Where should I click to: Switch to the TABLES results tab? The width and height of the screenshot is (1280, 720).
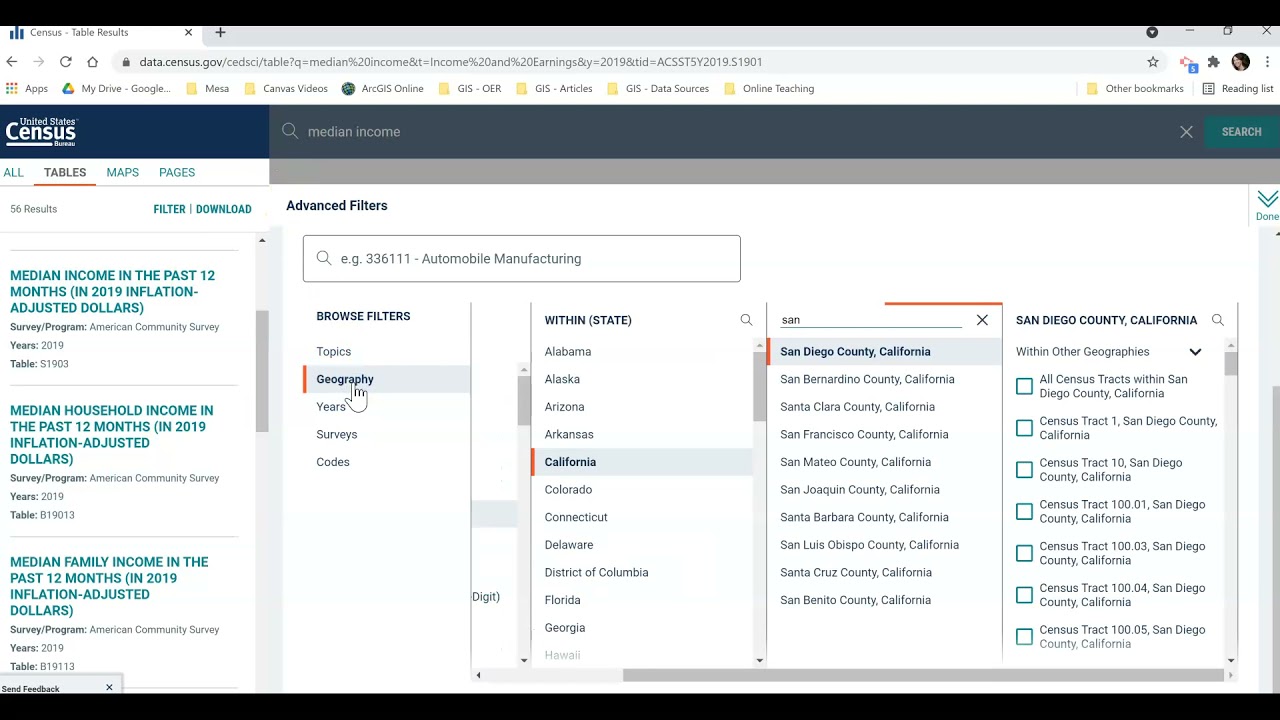[65, 172]
